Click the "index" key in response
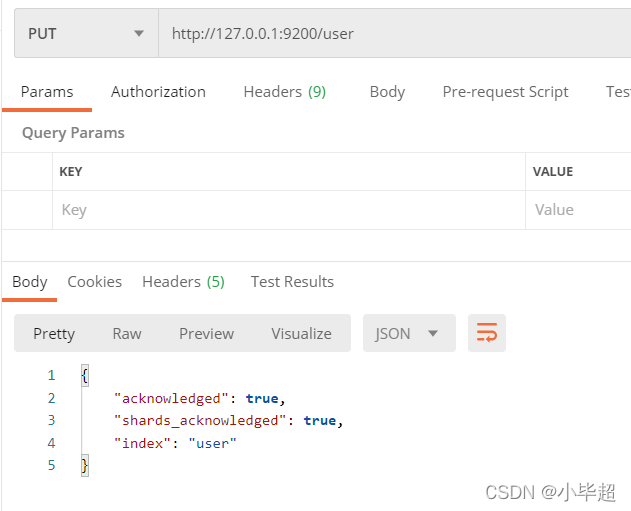The height and width of the screenshot is (511, 631). coord(142,443)
